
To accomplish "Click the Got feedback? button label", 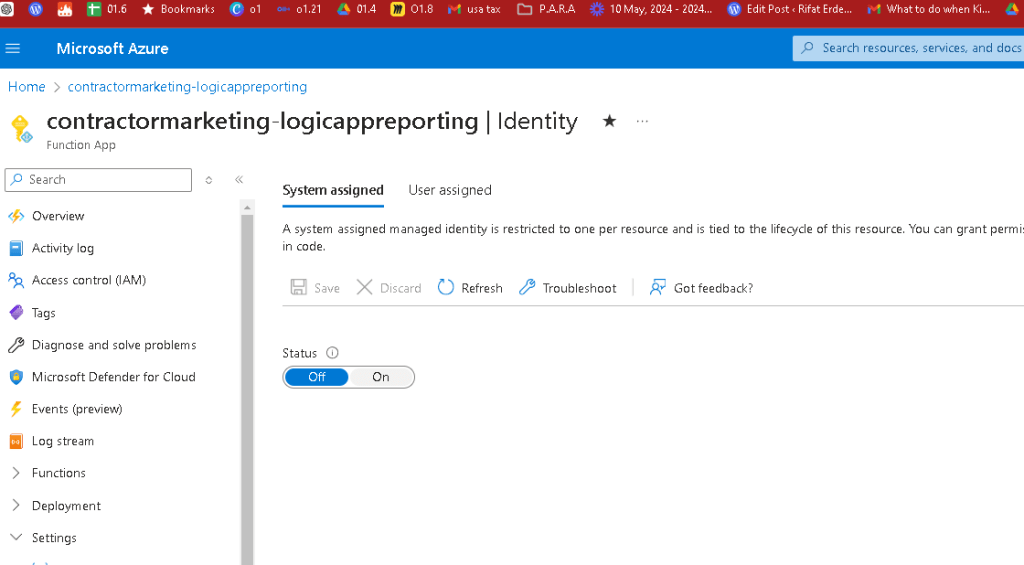I will pyautogui.click(x=713, y=288).
